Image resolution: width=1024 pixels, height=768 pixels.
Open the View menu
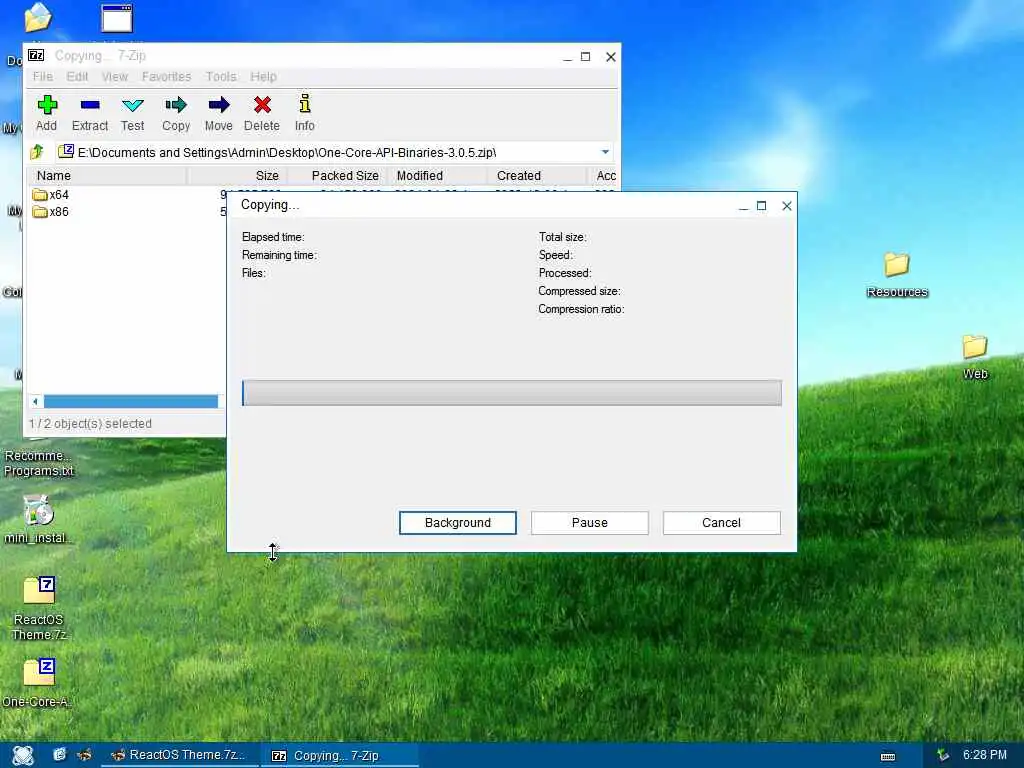(114, 76)
